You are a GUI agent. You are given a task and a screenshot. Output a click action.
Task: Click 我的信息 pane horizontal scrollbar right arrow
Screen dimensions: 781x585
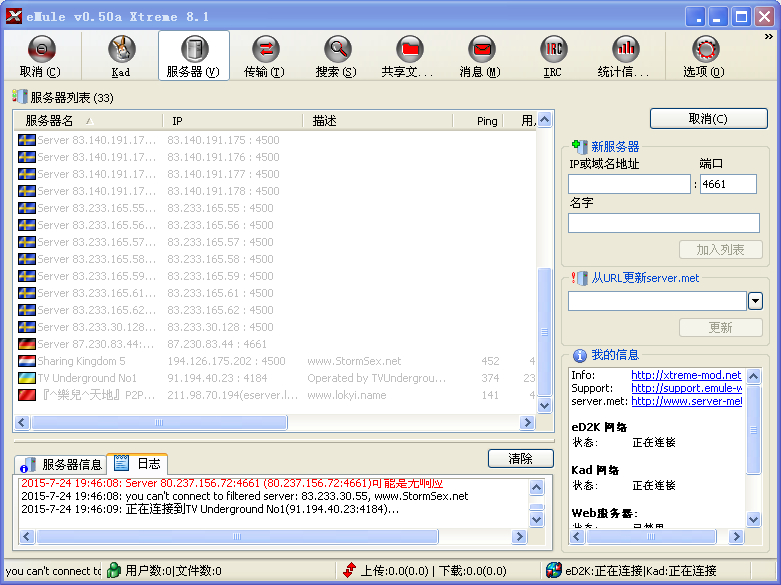pos(736,536)
